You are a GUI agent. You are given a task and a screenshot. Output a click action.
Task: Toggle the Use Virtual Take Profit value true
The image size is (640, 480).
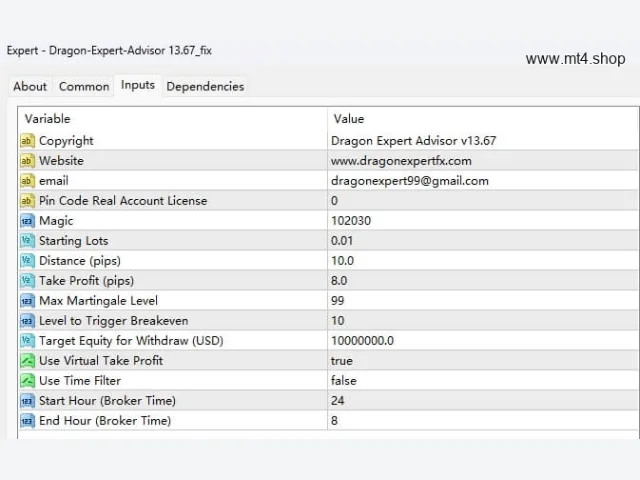(342, 361)
